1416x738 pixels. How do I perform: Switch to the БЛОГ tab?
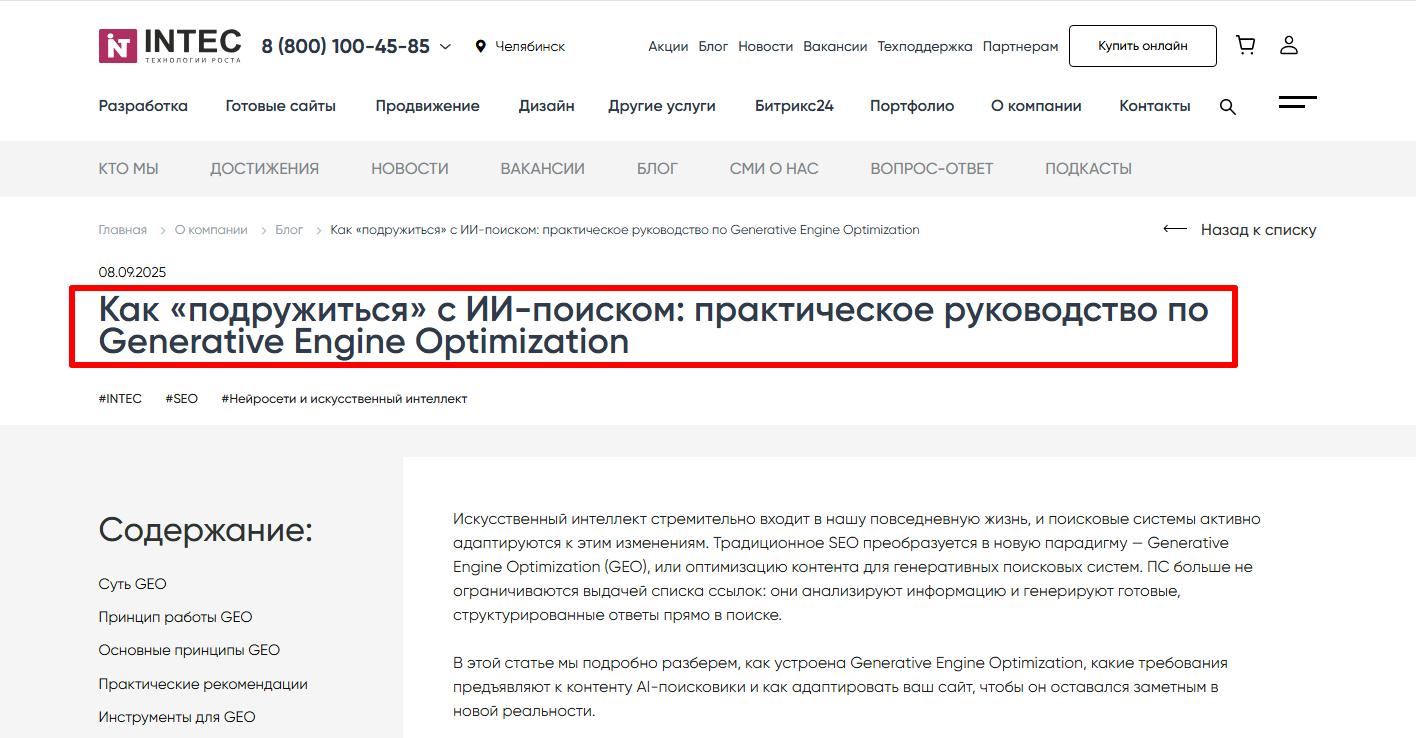tap(656, 168)
